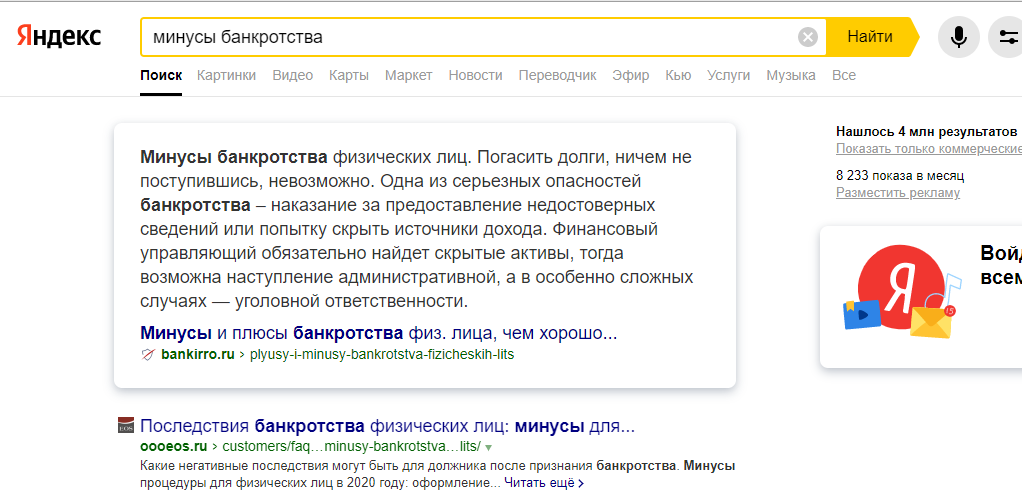Clear the search query with the X icon

click(x=808, y=37)
